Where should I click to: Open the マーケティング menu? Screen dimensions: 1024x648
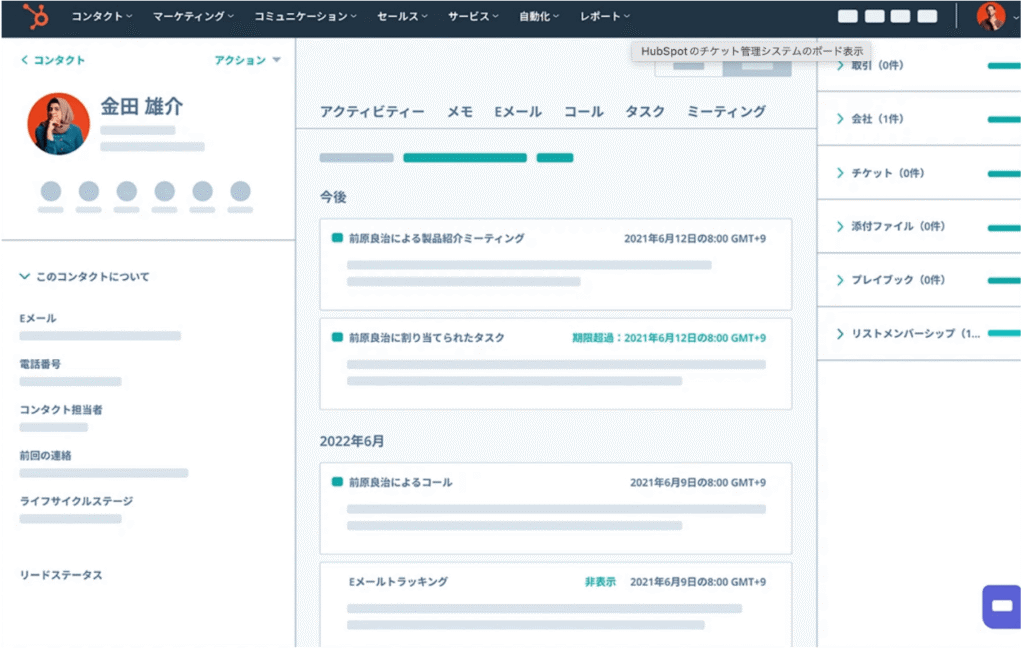tap(193, 17)
